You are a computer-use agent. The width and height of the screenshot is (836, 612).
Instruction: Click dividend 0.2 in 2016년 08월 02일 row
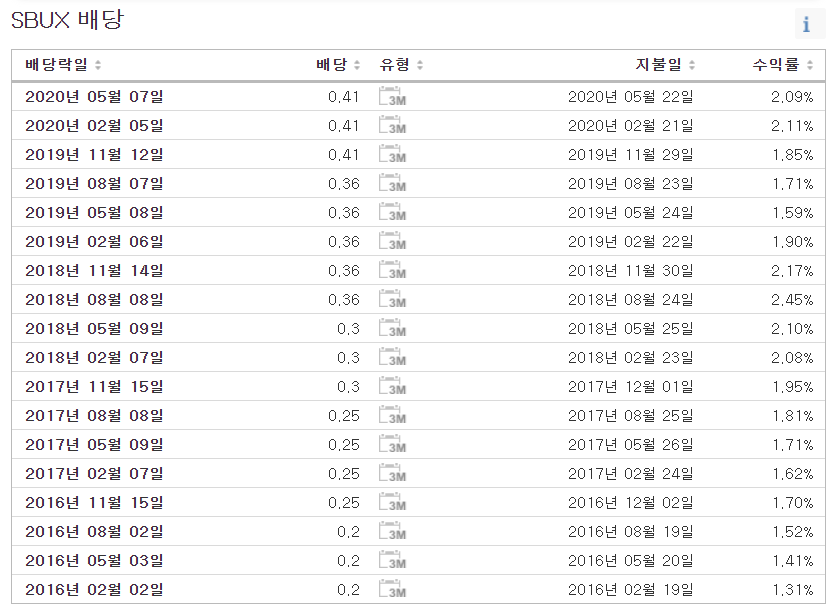(x=348, y=531)
